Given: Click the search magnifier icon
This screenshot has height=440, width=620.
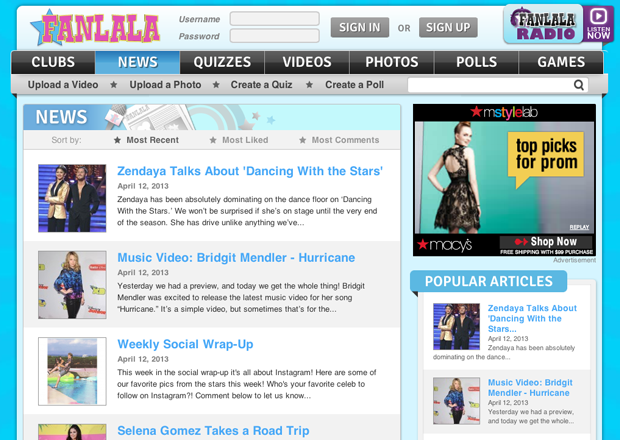Looking at the screenshot, I should [578, 85].
